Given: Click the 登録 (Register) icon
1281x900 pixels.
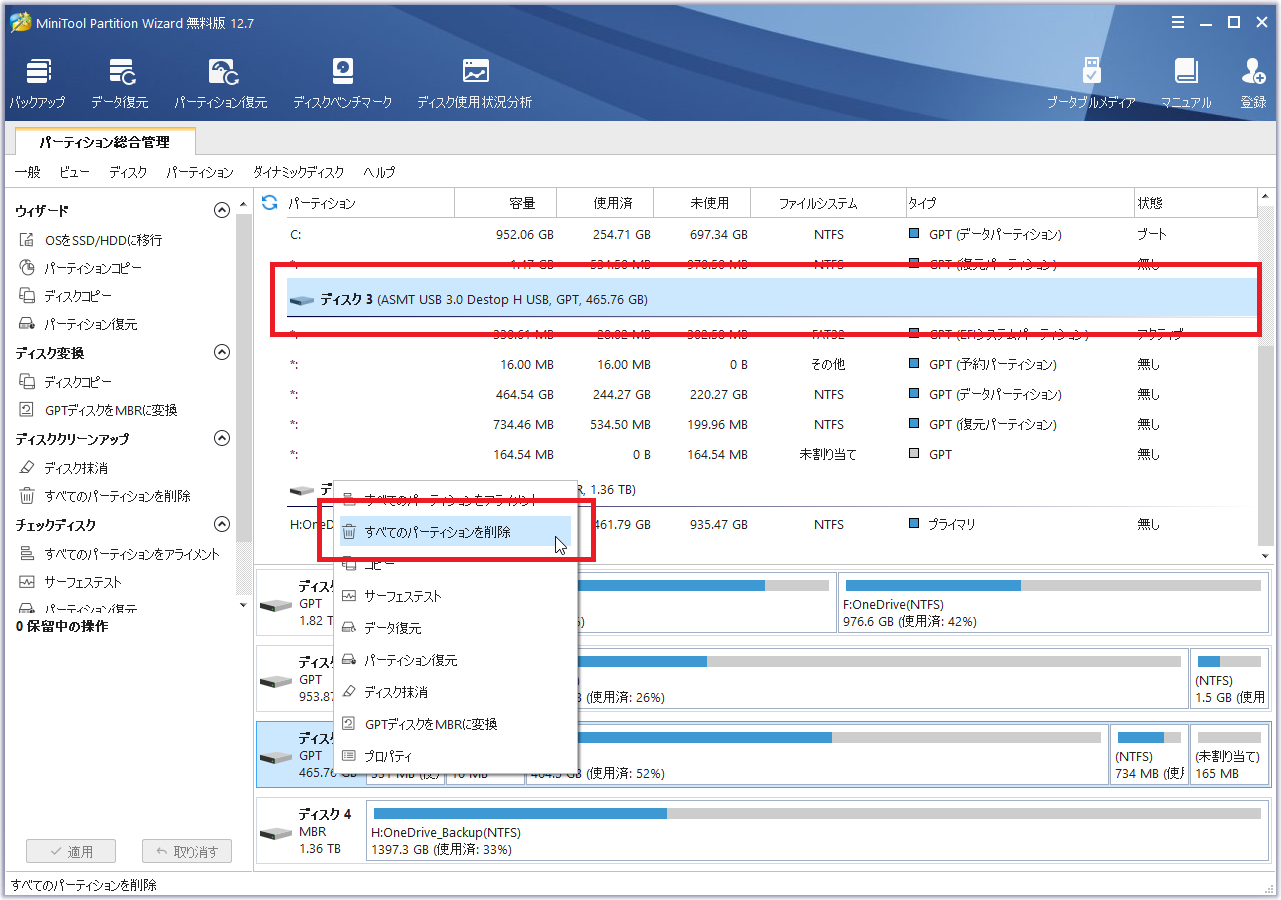Looking at the screenshot, I should (x=1253, y=82).
